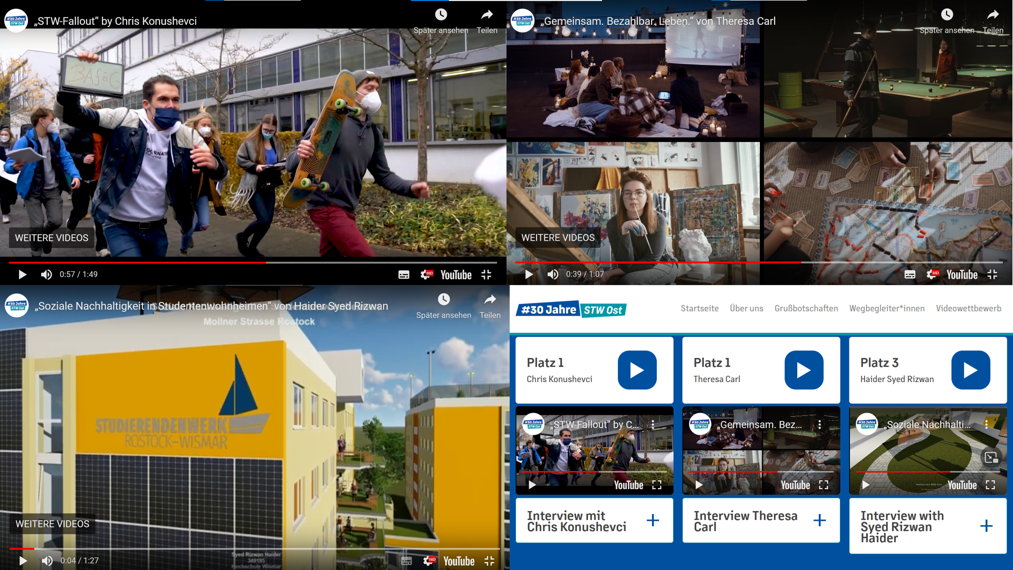
Task: Play the Soziale Nachhaltigkeit video
Action: pos(23,560)
